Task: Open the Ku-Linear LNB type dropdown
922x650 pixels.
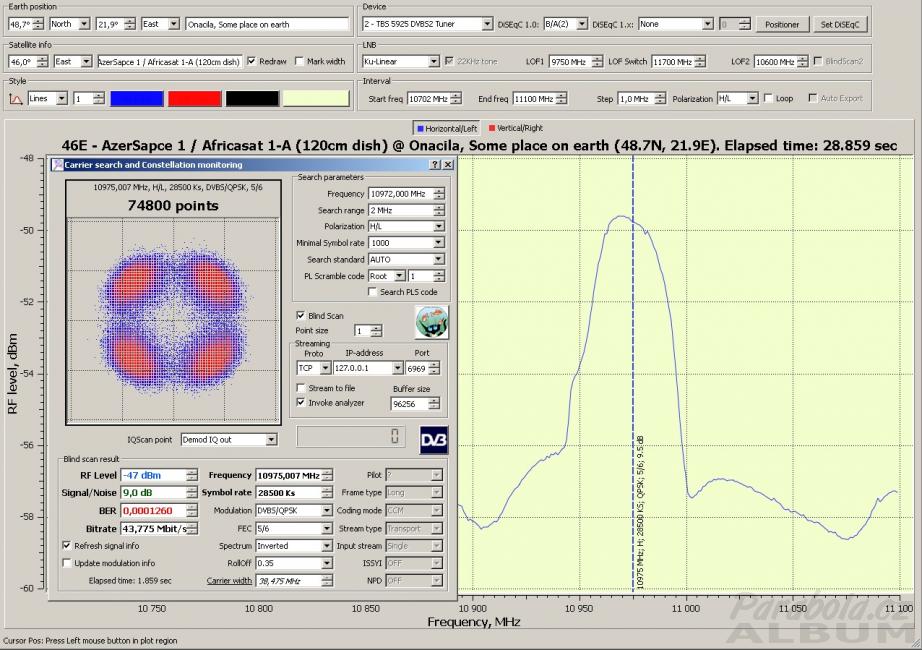Action: (433, 61)
